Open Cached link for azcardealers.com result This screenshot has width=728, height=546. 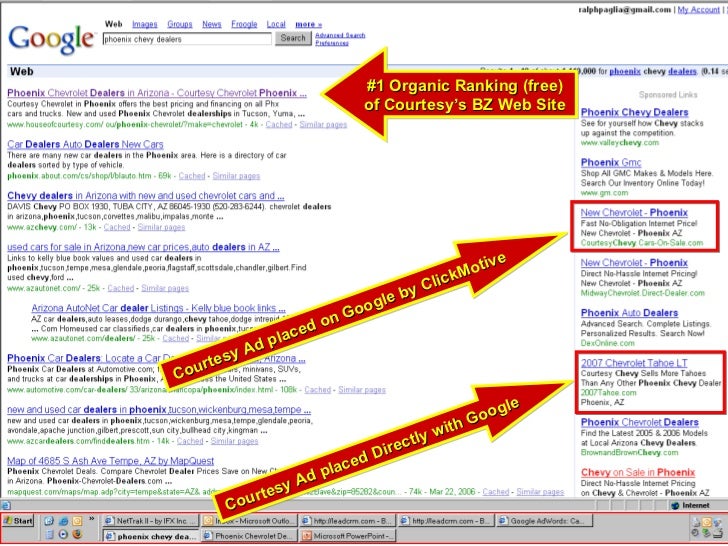[190, 441]
